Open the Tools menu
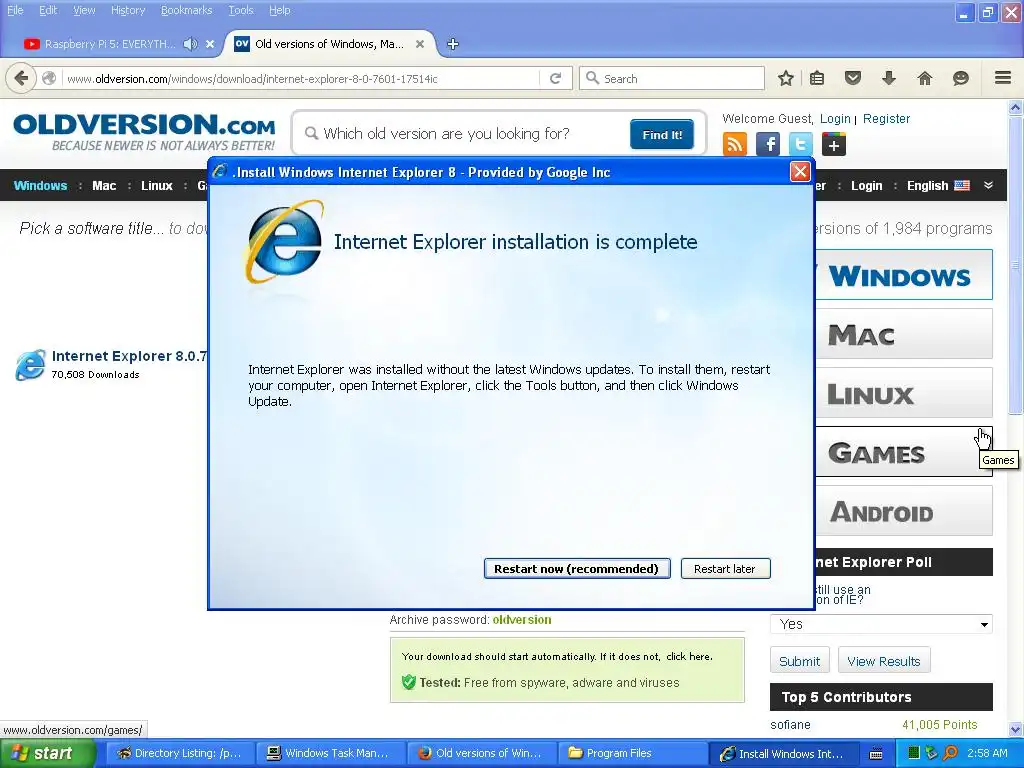The width and height of the screenshot is (1024, 768). coord(240,10)
